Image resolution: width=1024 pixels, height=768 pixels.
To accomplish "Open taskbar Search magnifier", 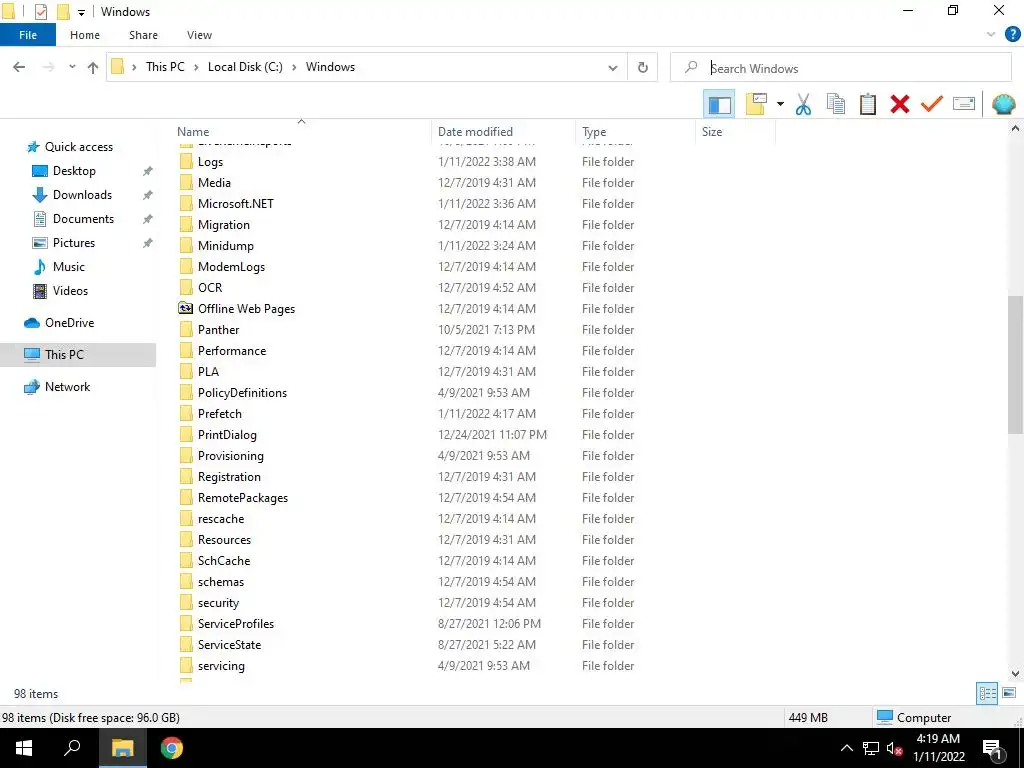I will (72, 748).
